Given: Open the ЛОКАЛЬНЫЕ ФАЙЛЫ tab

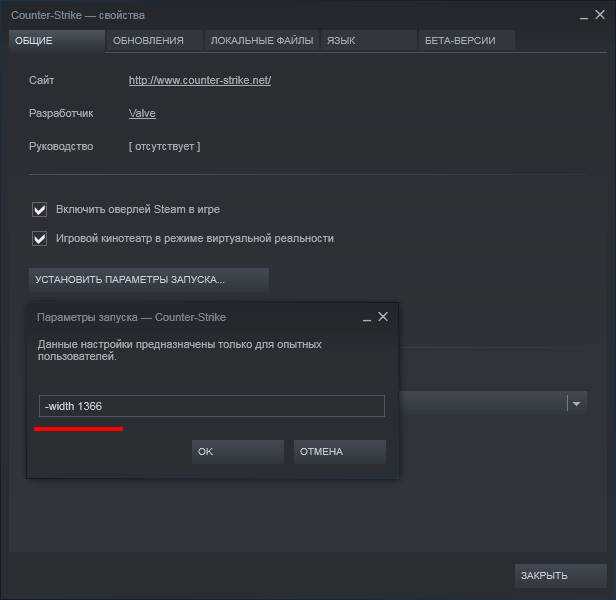Looking at the screenshot, I should (262, 40).
